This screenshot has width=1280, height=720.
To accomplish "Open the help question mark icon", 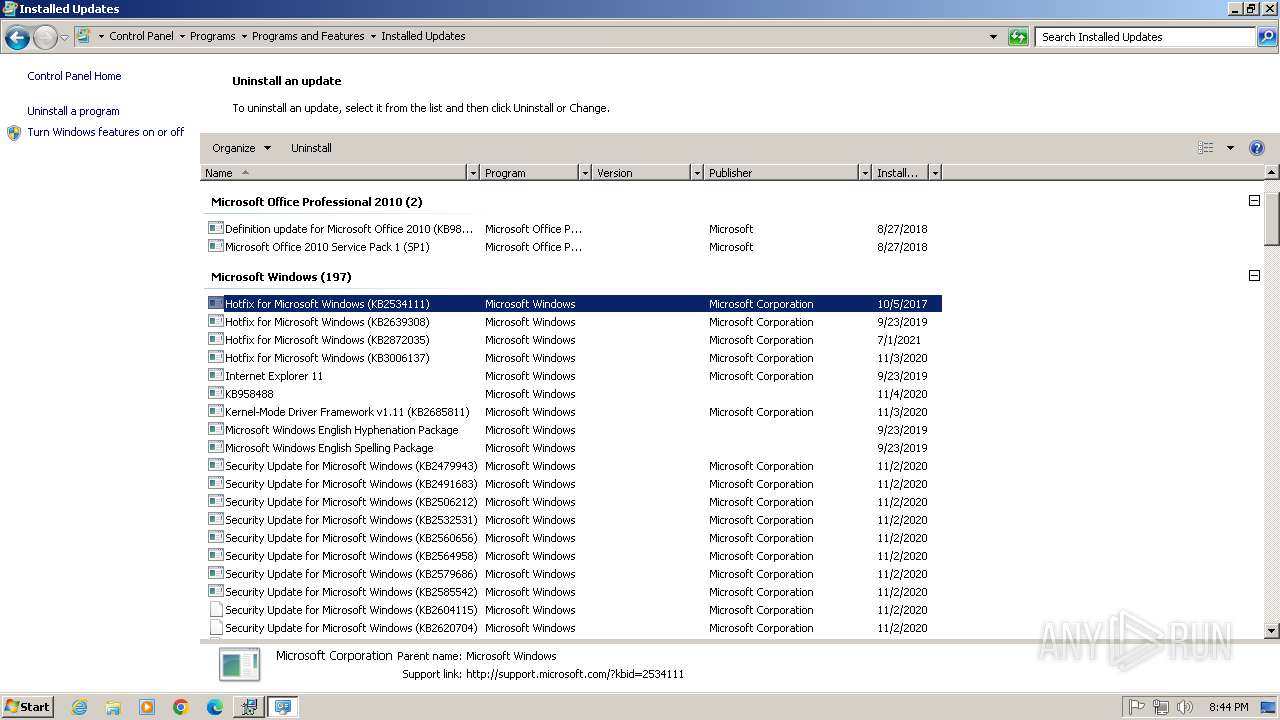I will coord(1257,148).
